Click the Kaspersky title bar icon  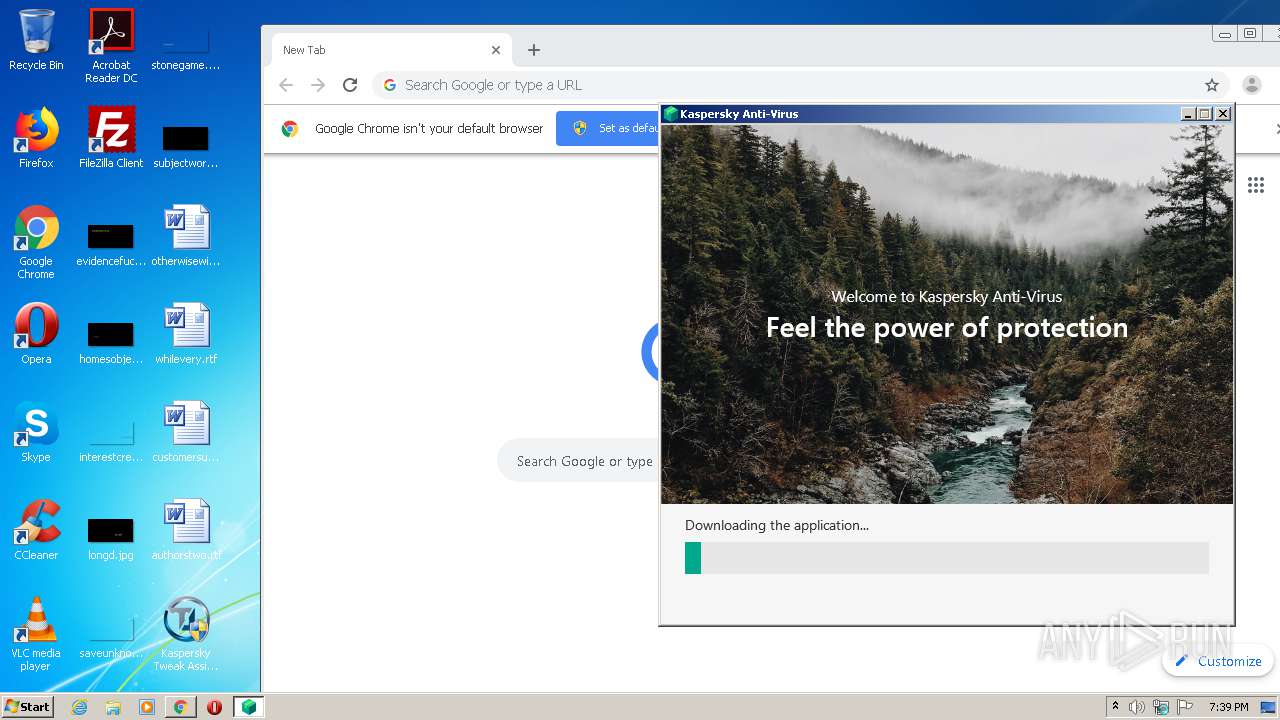pyautogui.click(x=671, y=114)
